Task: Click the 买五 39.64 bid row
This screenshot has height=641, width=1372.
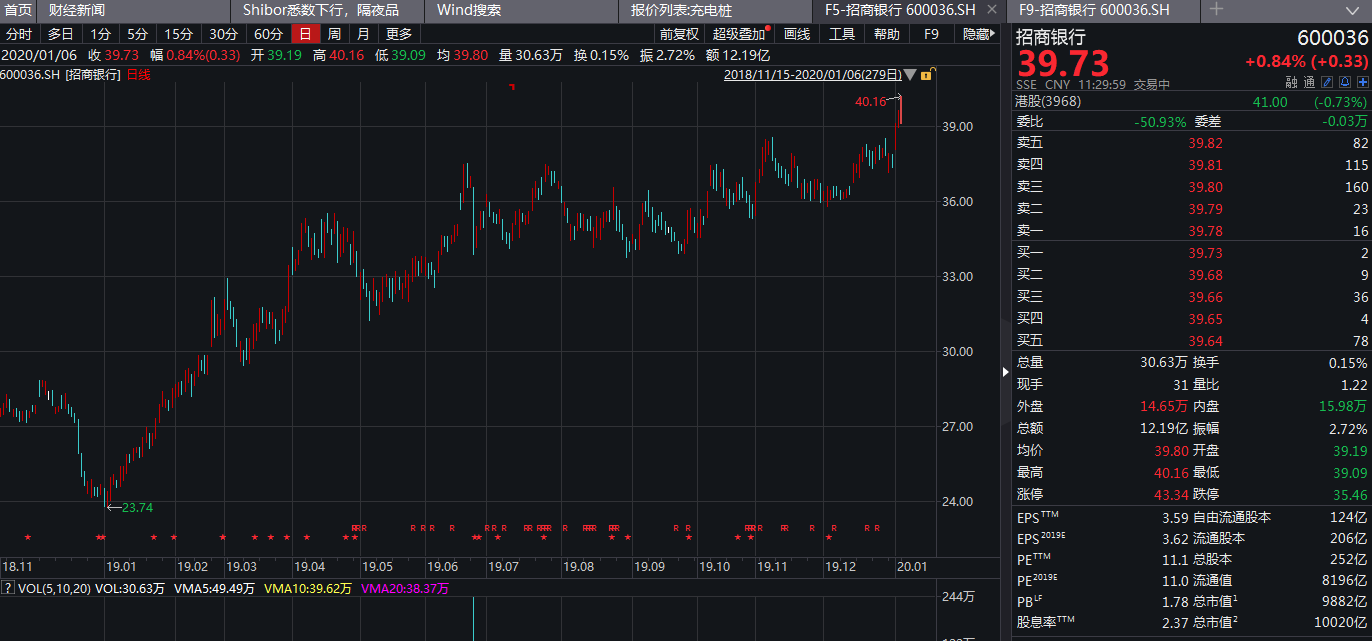Action: point(1190,341)
